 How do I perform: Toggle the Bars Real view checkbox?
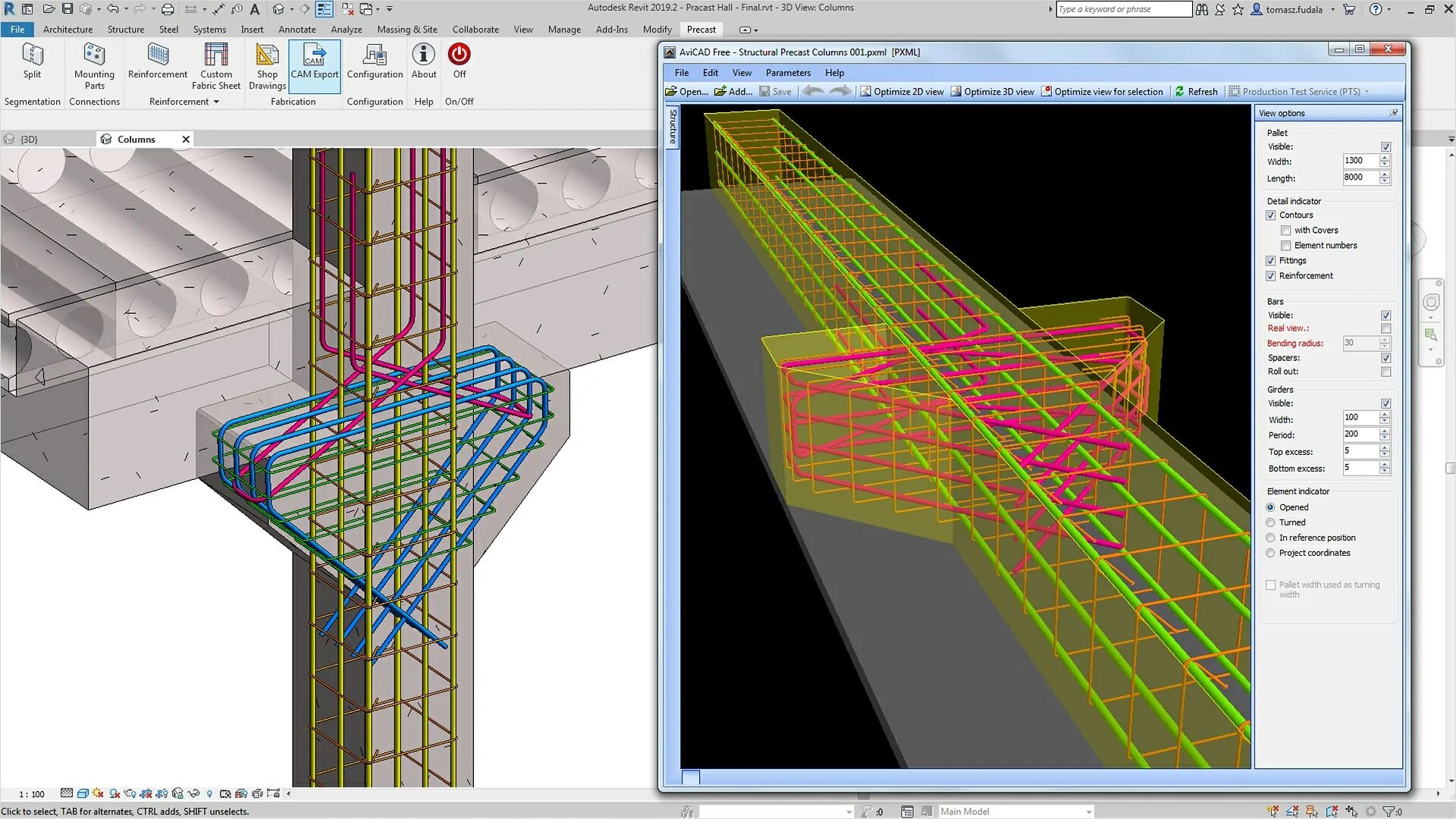pos(1385,328)
